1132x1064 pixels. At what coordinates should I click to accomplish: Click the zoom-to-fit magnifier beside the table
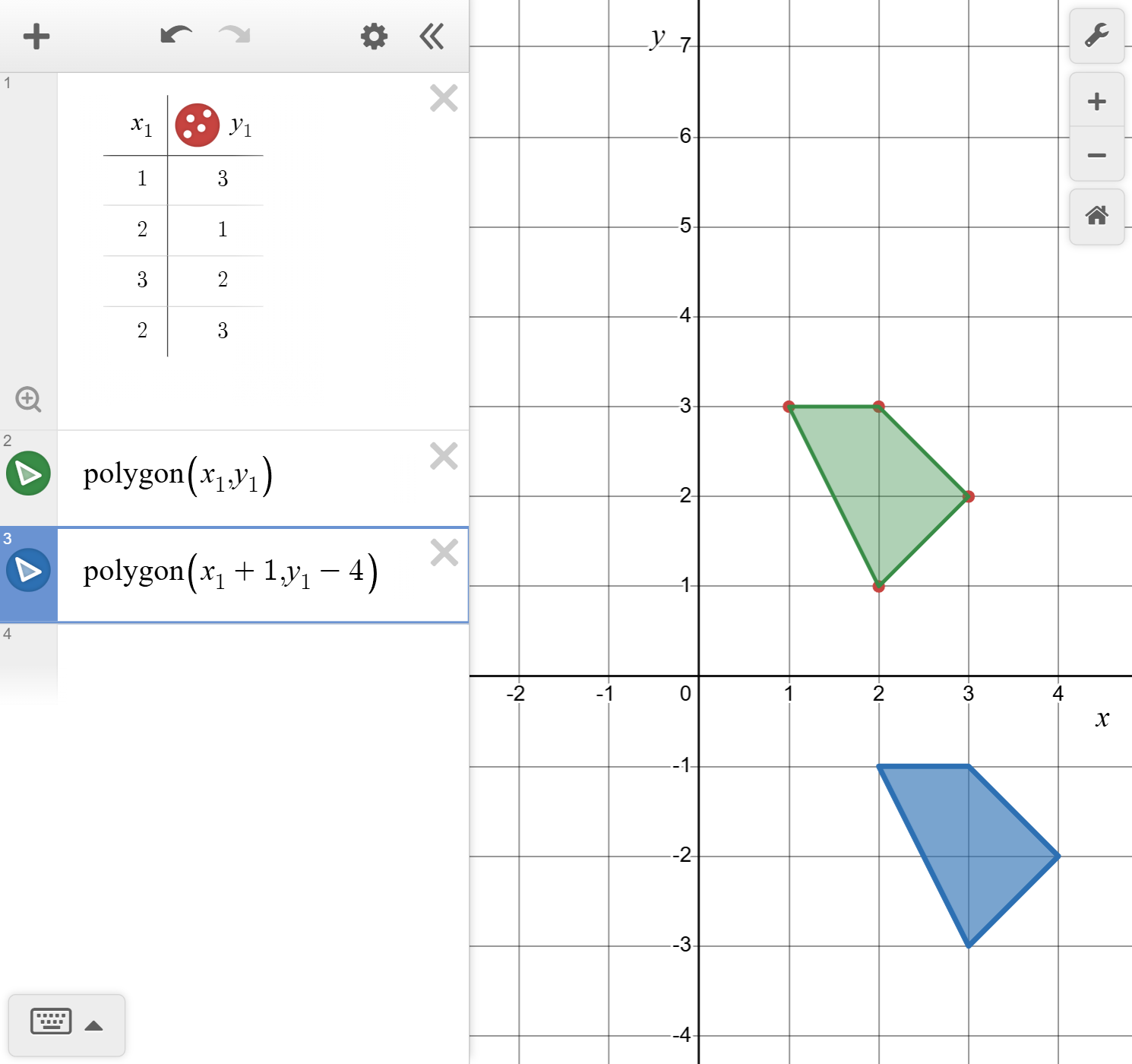click(28, 399)
